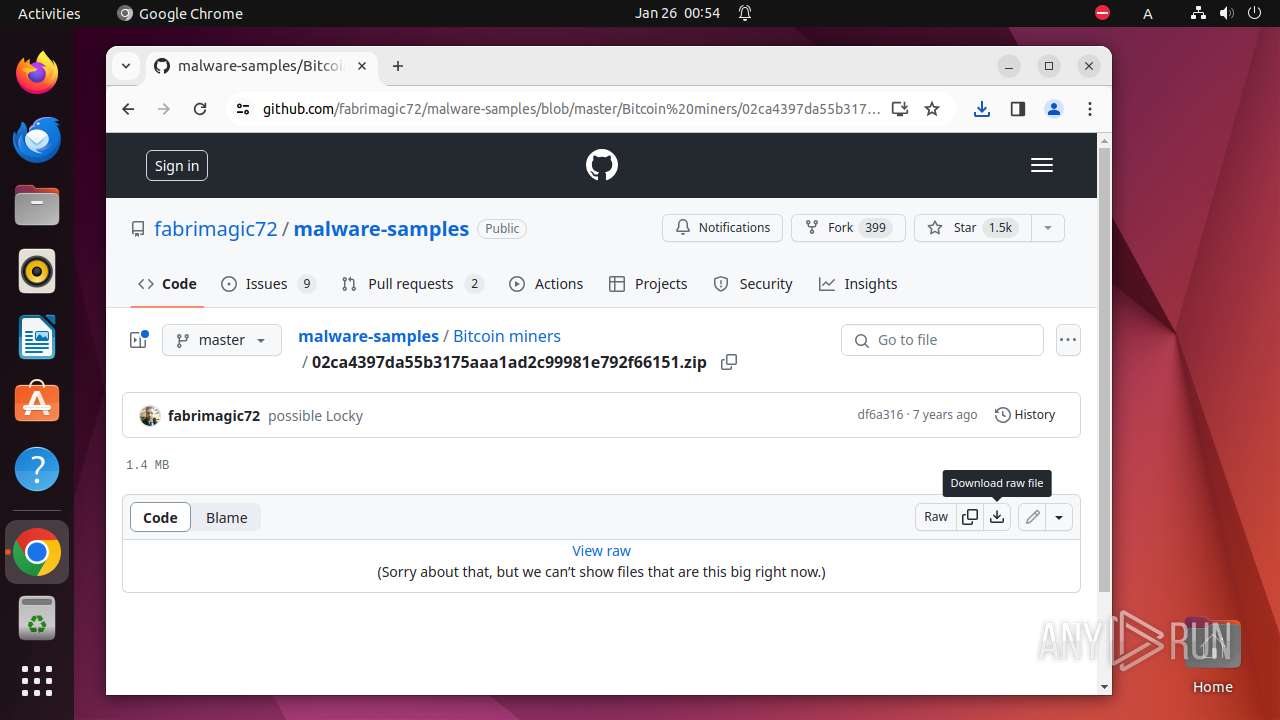This screenshot has height=720, width=1280.
Task: Open Ubuntu Software from the dock
Action: (x=37, y=403)
